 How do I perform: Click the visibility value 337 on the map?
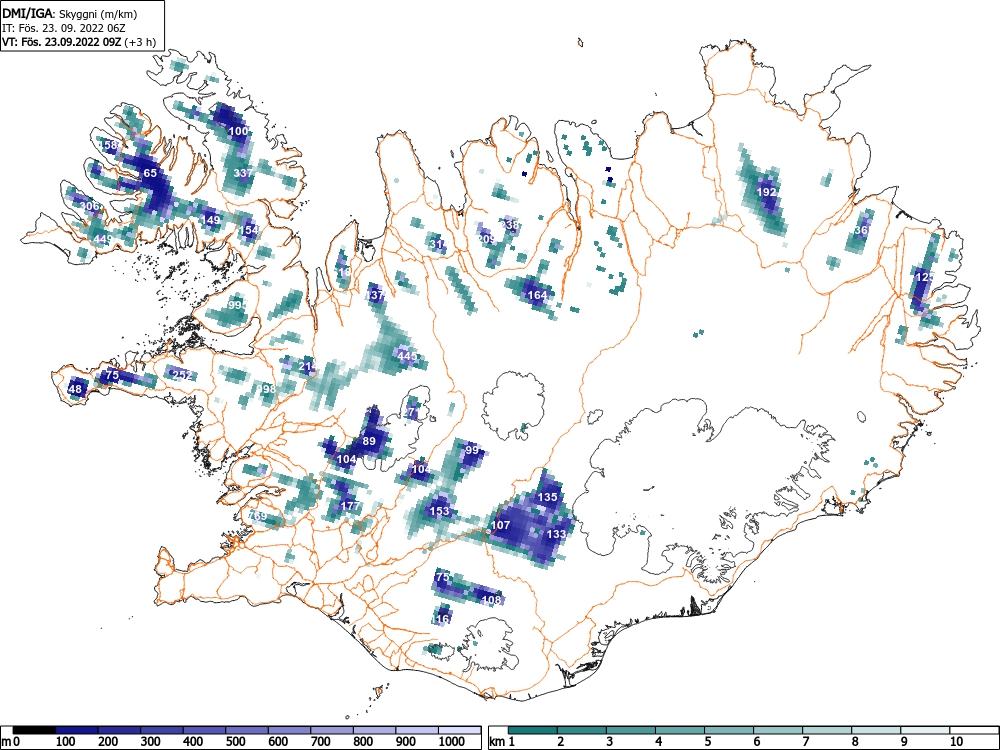[242, 173]
